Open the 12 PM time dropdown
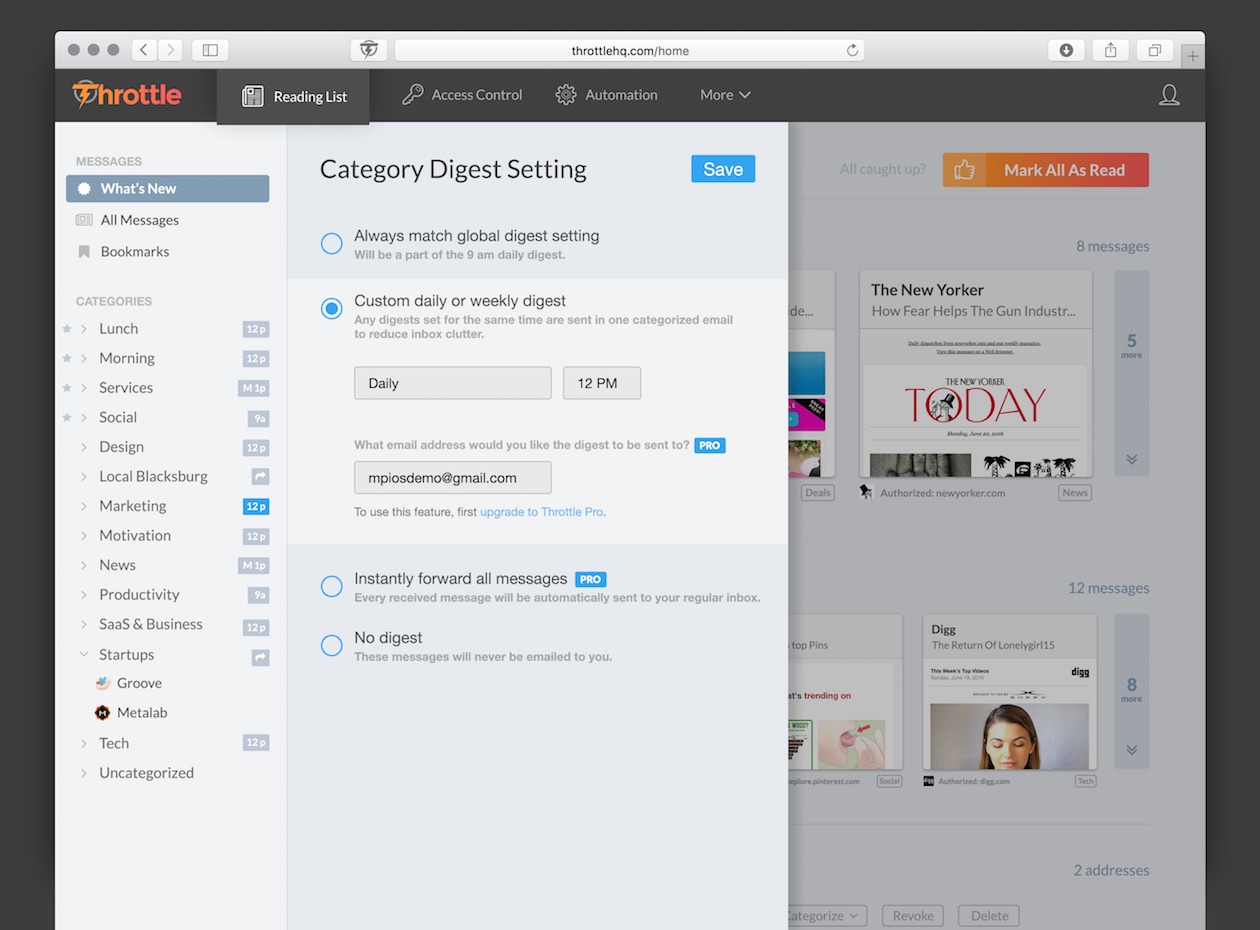Viewport: 1260px width, 930px height. (601, 383)
